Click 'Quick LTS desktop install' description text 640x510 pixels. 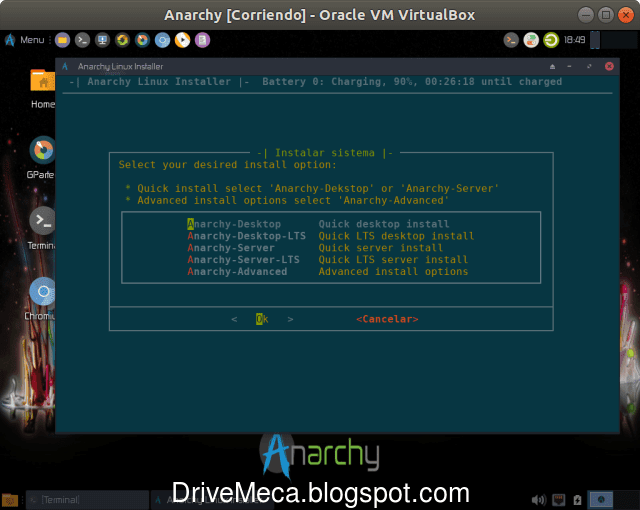click(x=396, y=236)
